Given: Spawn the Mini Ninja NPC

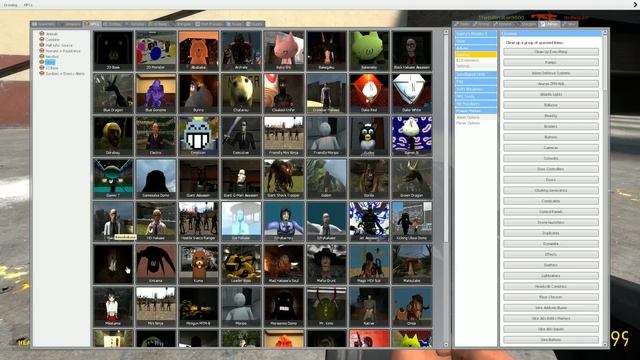Looking at the screenshot, I should click(156, 307).
